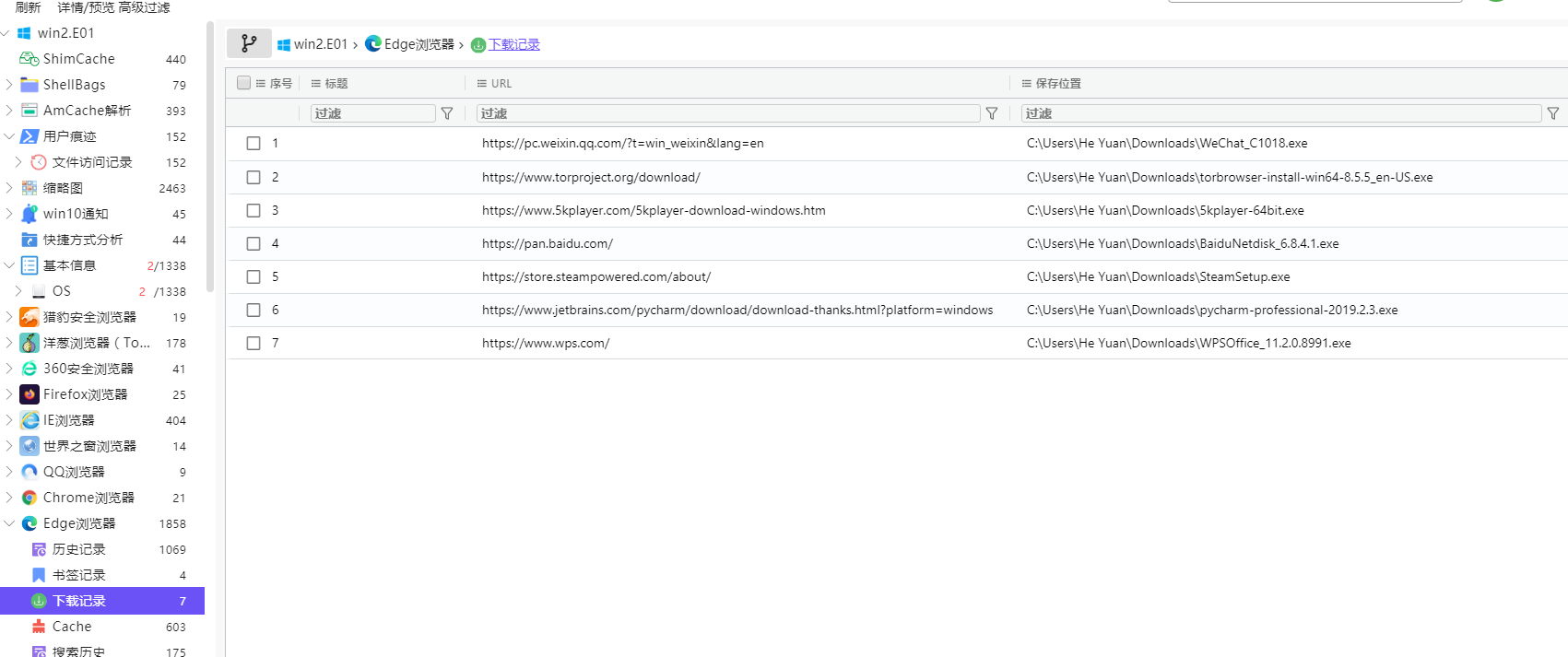Click the 高级过滤 menu item
The height and width of the screenshot is (657, 1568).
click(x=144, y=7)
